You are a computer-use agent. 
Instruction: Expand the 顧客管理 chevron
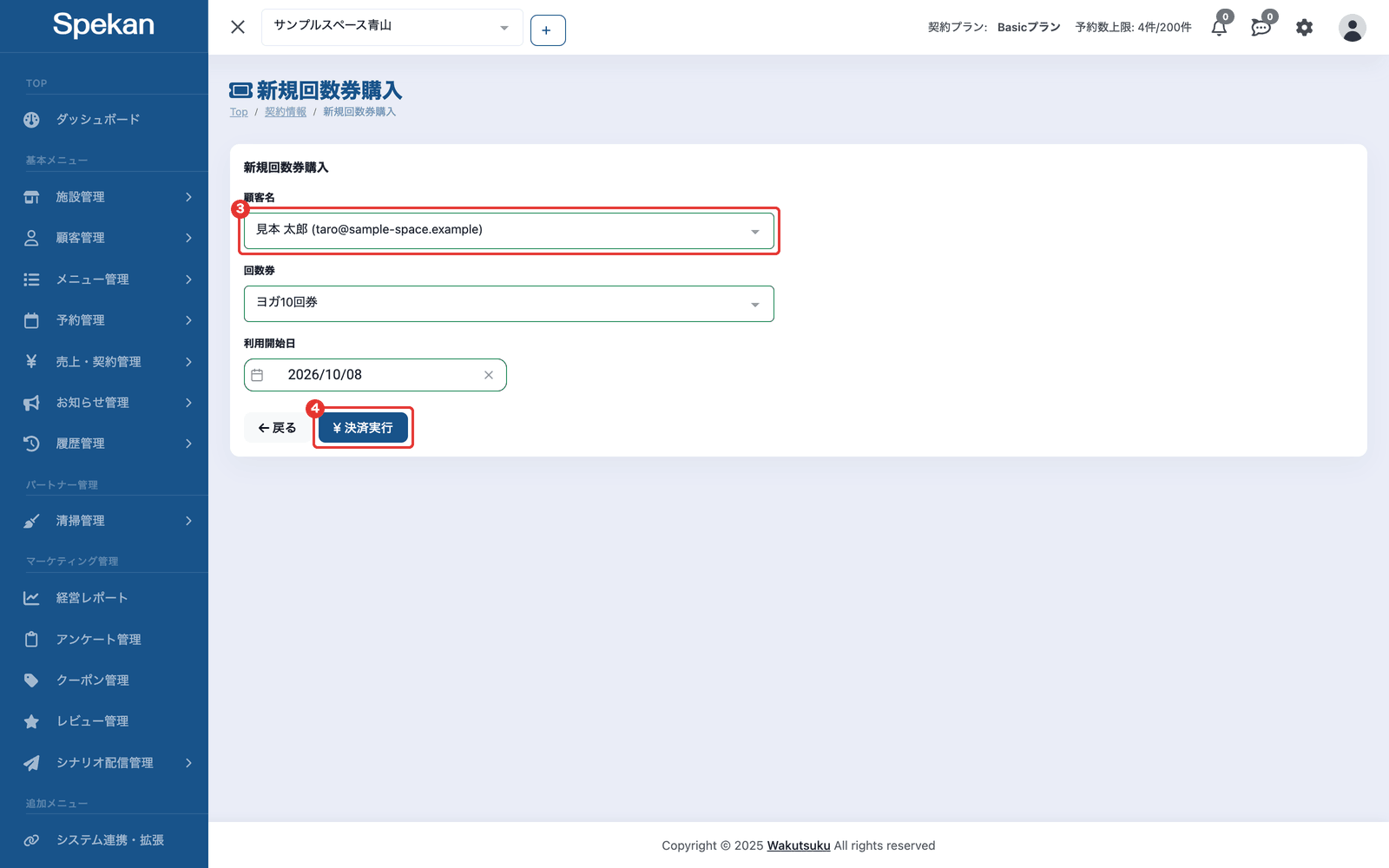click(188, 238)
